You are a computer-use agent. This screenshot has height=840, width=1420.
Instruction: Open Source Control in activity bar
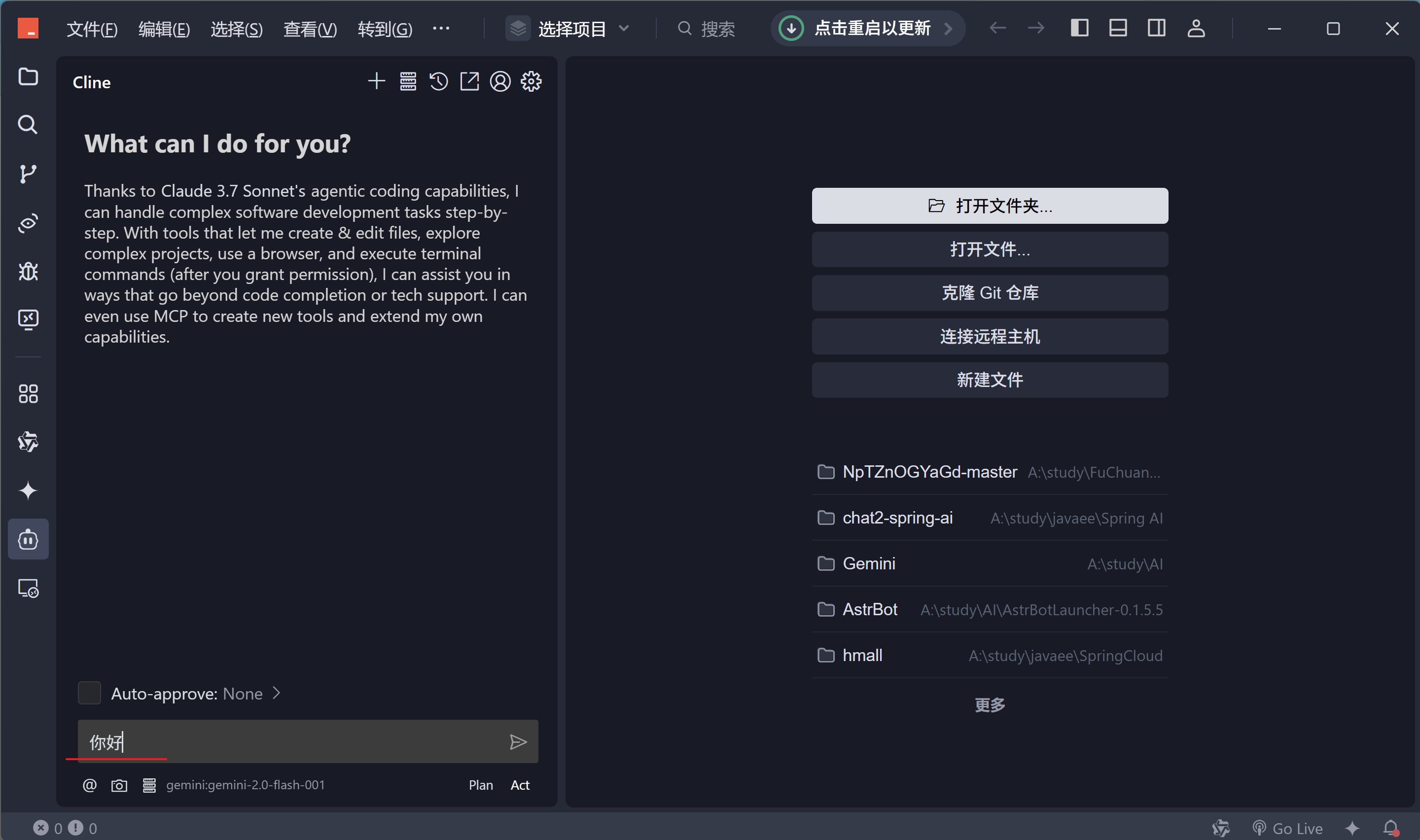tap(28, 174)
